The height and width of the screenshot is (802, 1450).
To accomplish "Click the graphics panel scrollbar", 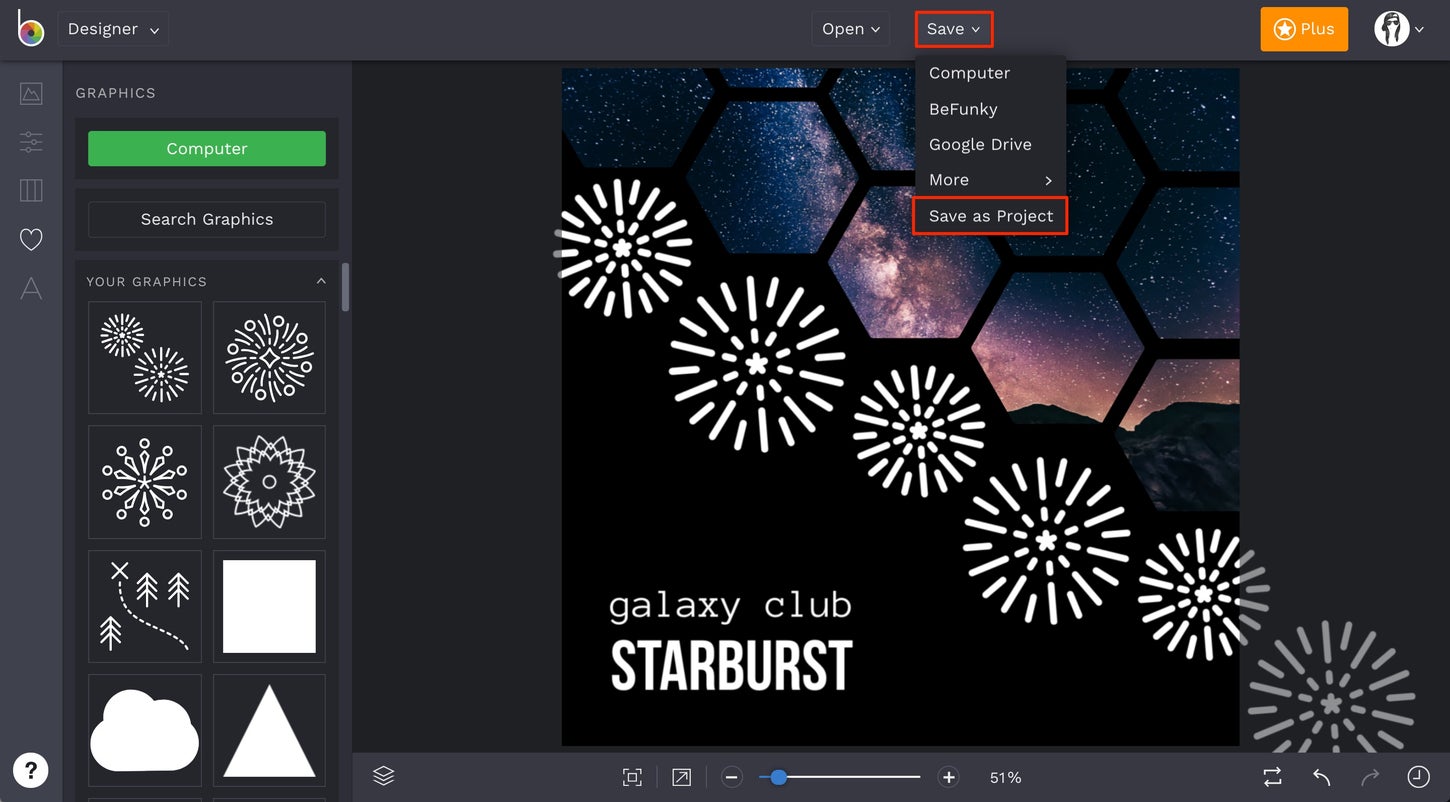I will 345,287.
